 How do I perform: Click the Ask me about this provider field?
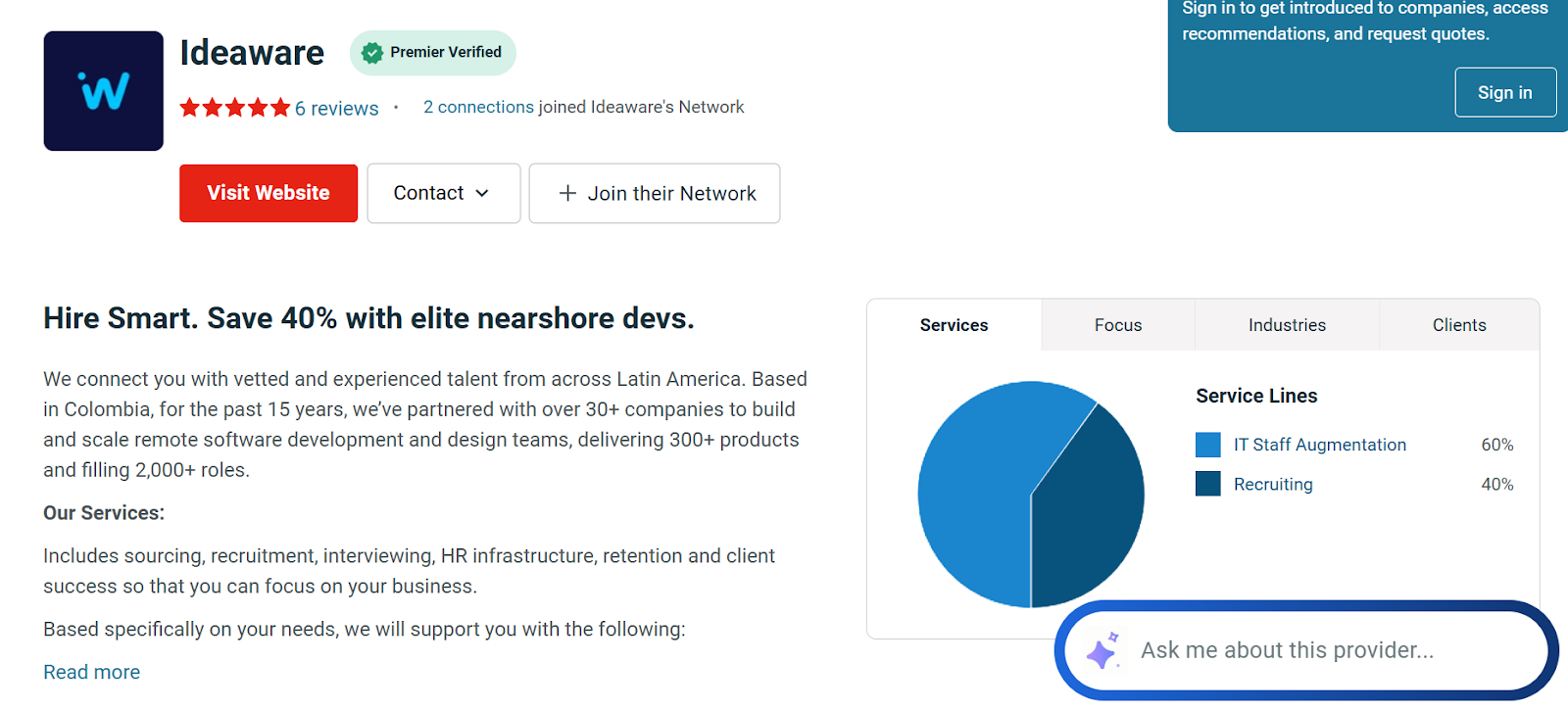coord(1306,650)
